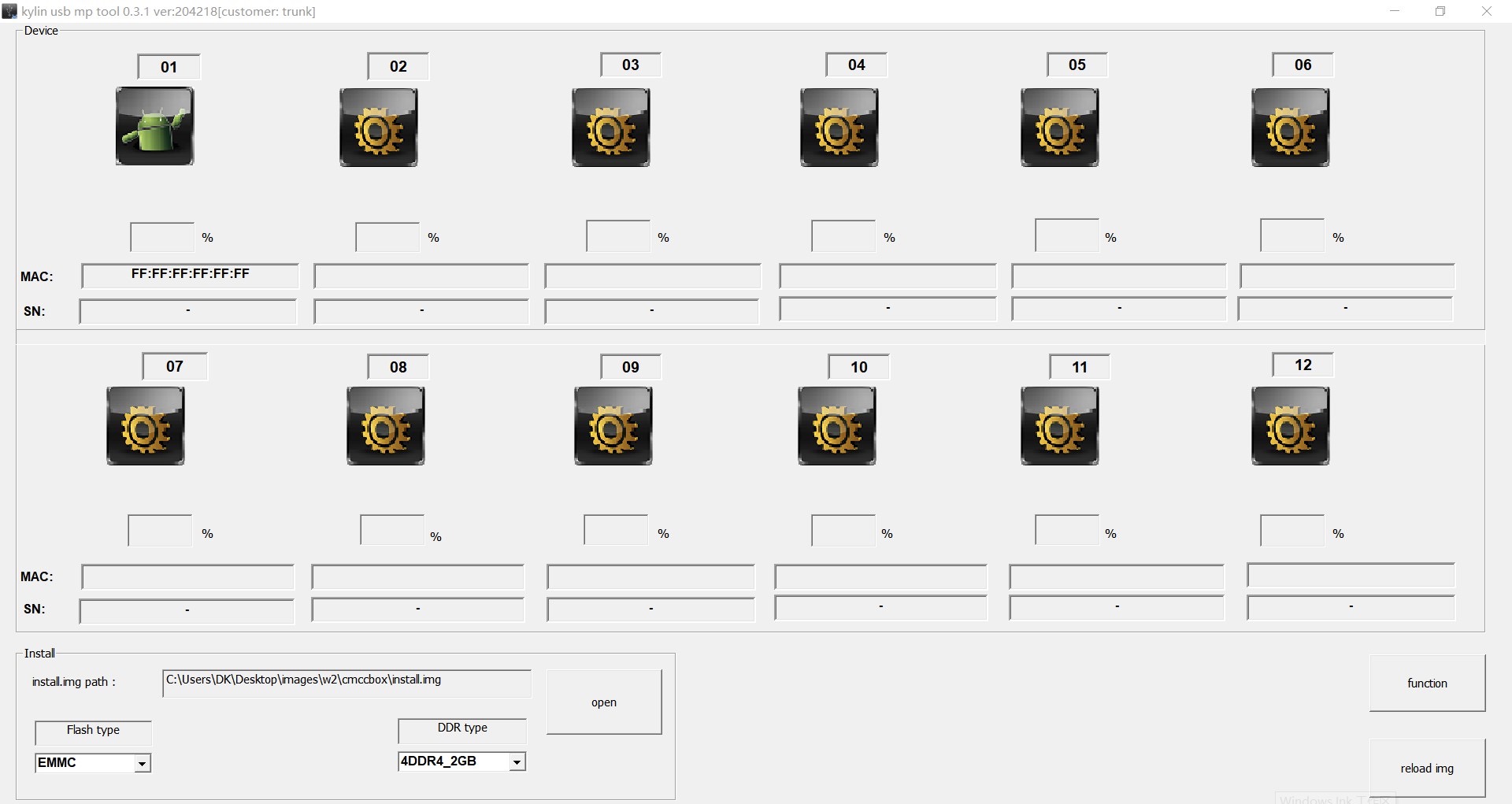
Task: Click the kylin app icon in title bar
Action: pos(9,11)
